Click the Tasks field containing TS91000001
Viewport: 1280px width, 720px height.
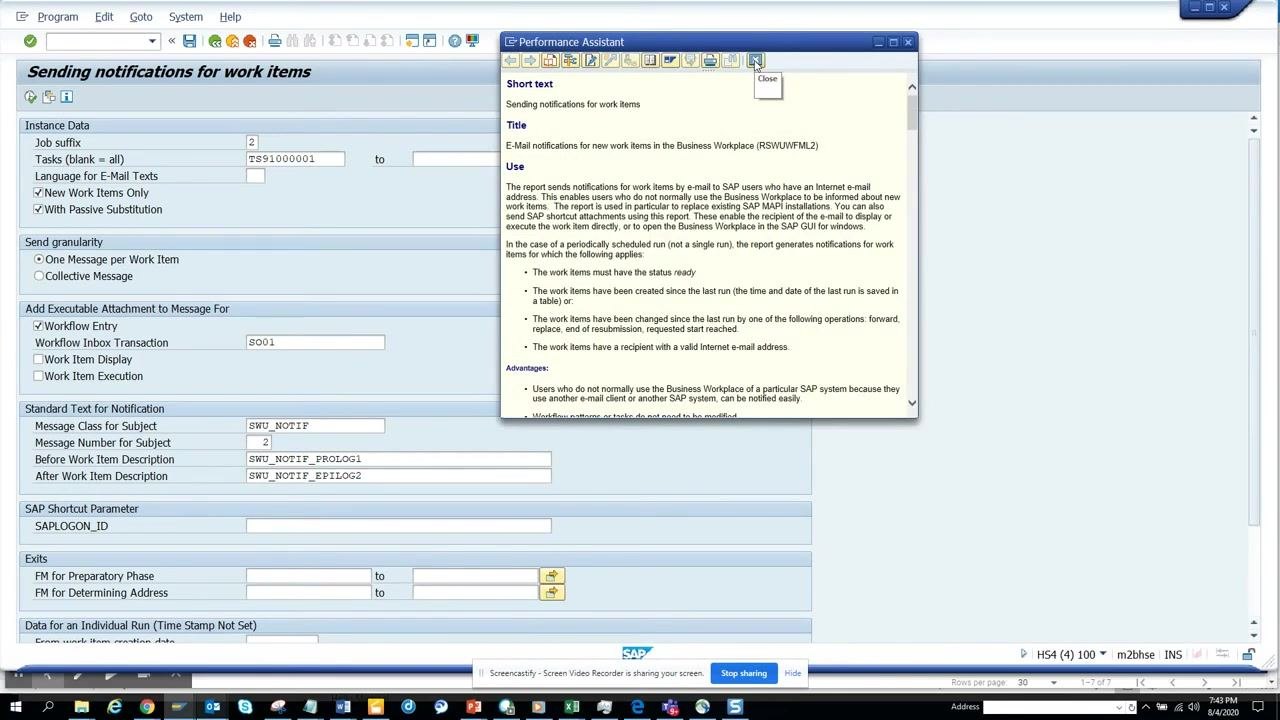tap(295, 159)
